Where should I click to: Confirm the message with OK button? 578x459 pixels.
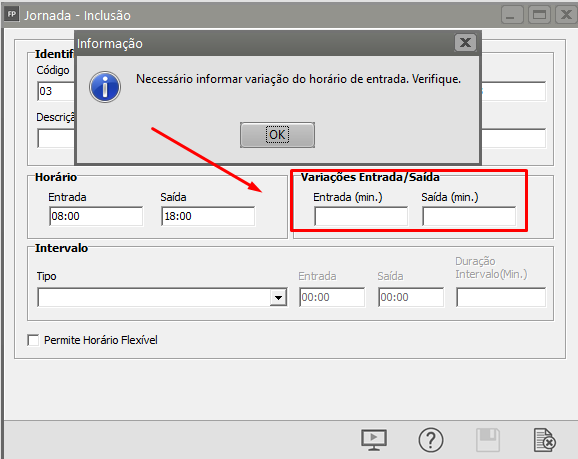pos(277,135)
